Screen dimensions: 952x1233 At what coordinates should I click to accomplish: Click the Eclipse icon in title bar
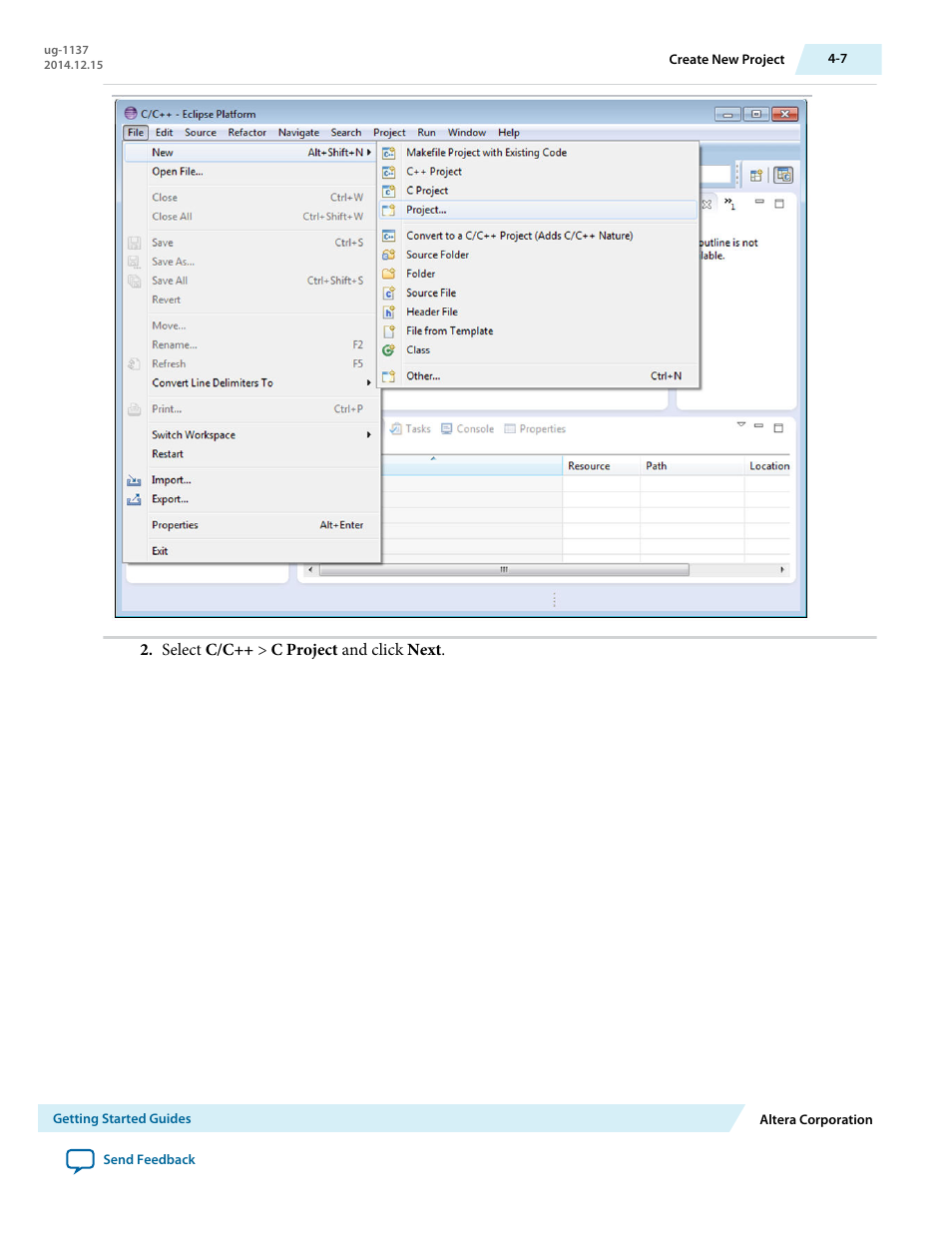pos(131,114)
